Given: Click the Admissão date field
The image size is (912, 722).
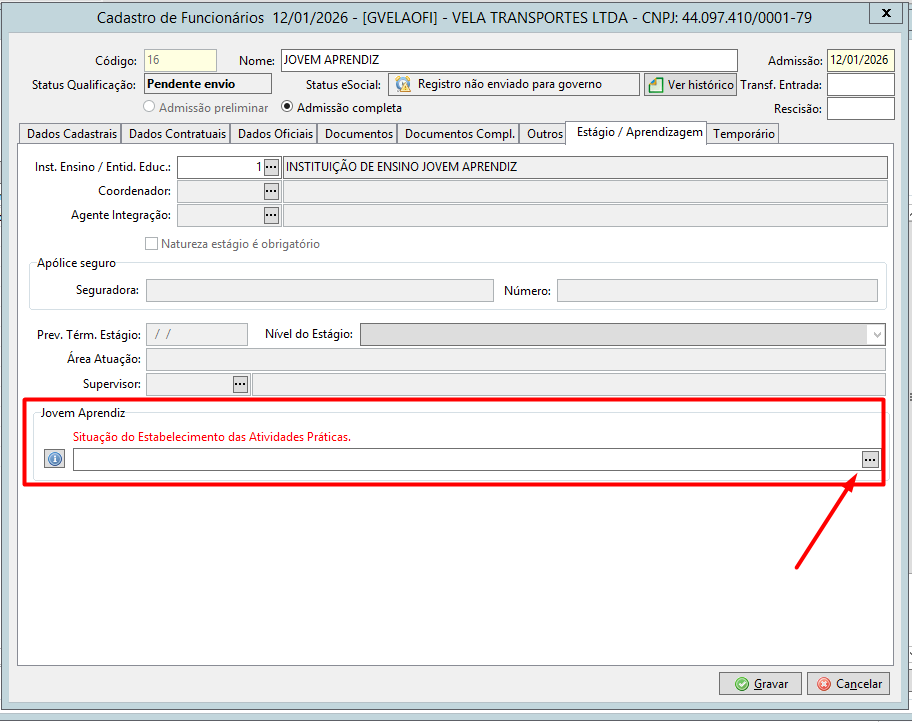Looking at the screenshot, I should click(x=860, y=61).
